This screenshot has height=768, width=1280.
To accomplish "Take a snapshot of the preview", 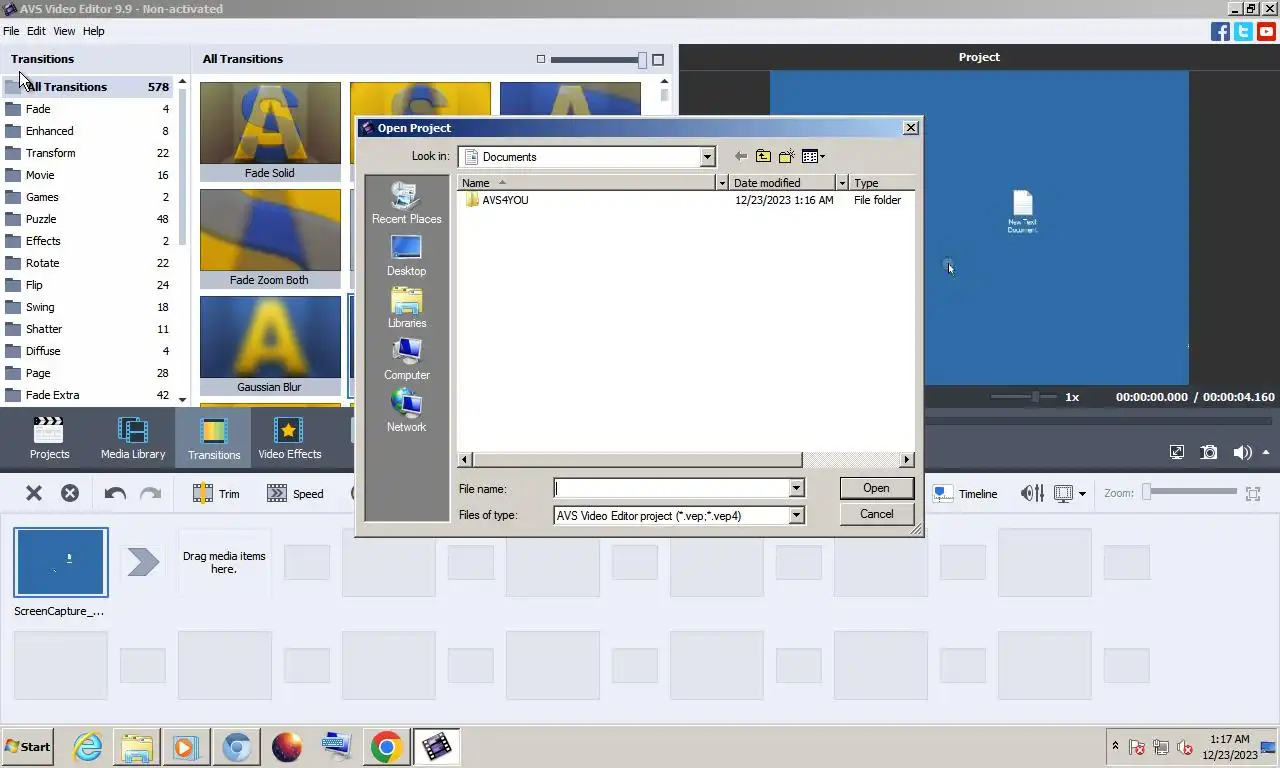I will (x=1209, y=452).
